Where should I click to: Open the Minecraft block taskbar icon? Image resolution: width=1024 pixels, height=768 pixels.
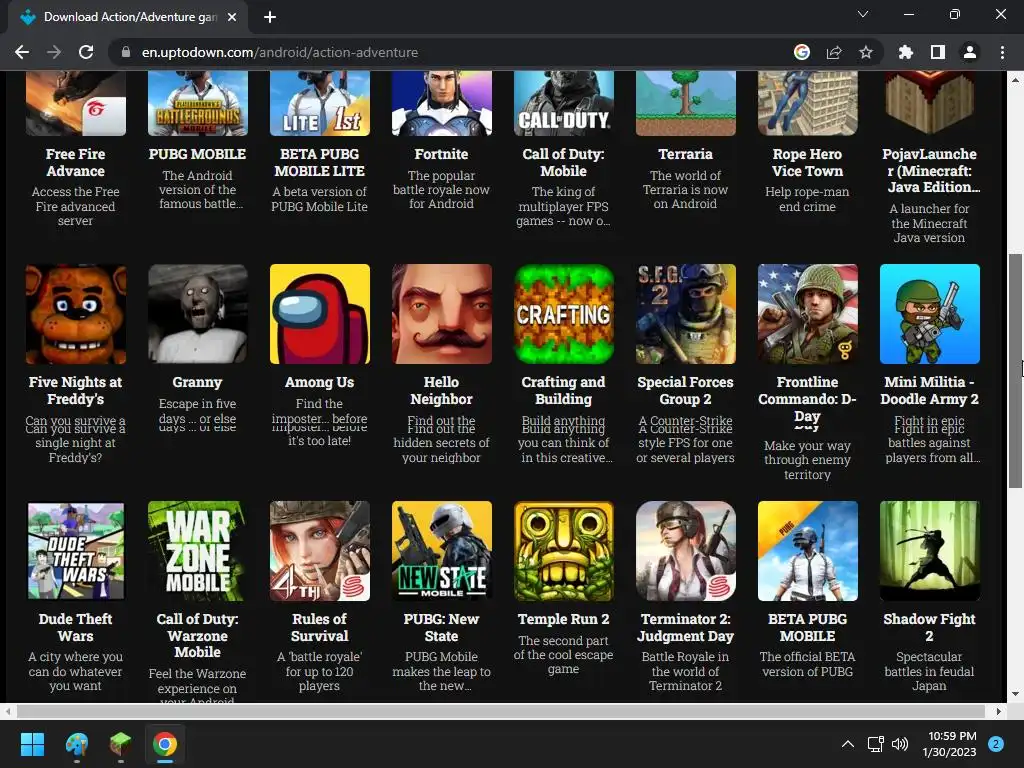[x=120, y=744]
